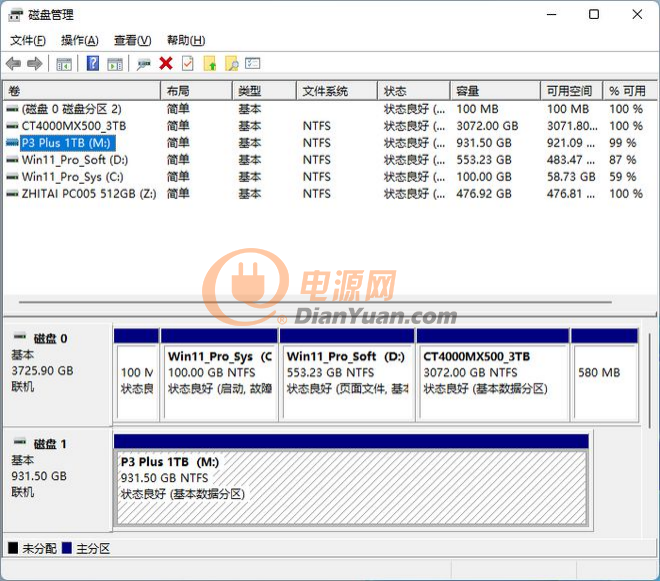Click the disk connect toolbar icon
The height and width of the screenshot is (581, 660).
click(x=144, y=64)
